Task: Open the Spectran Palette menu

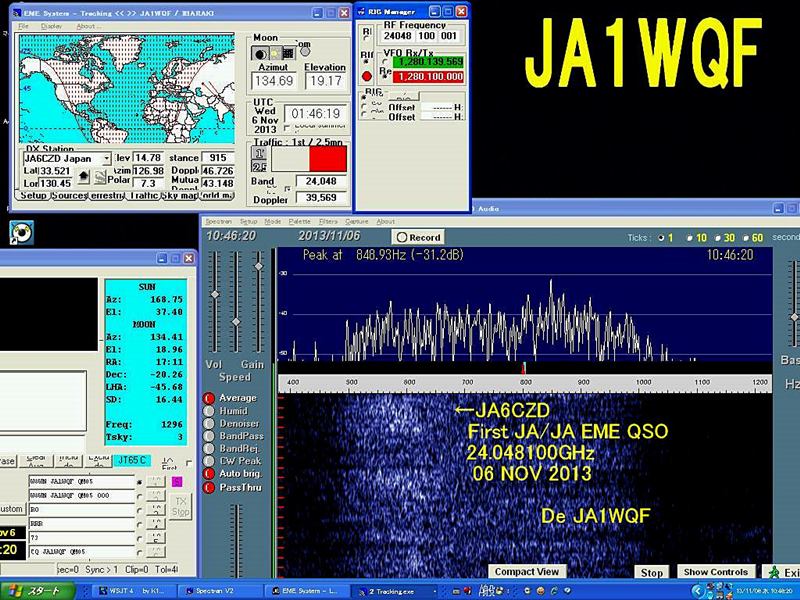Action: [299, 221]
